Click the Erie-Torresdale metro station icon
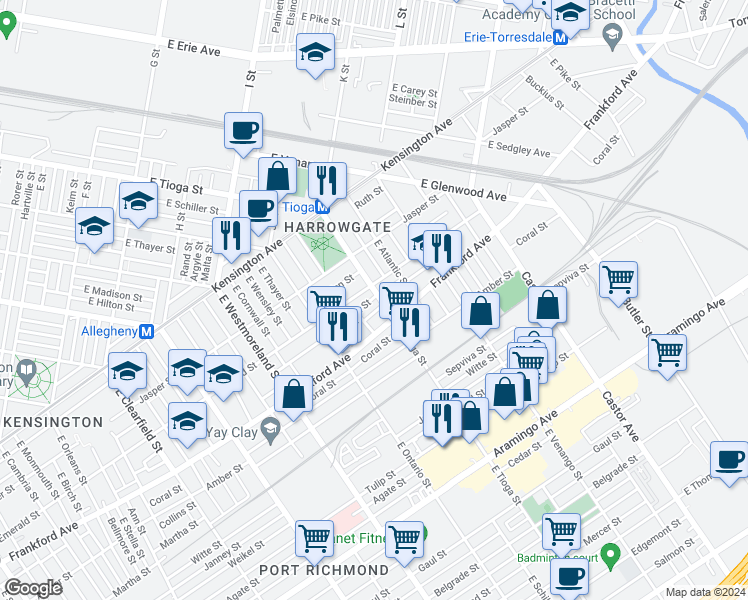This screenshot has height=600, width=748. 560,37
